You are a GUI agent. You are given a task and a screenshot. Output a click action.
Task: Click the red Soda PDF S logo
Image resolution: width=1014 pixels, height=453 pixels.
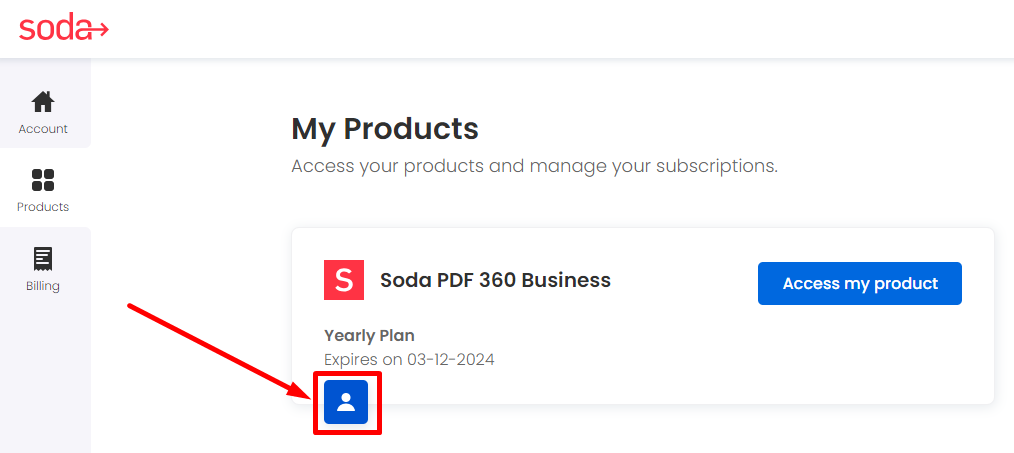click(x=344, y=280)
